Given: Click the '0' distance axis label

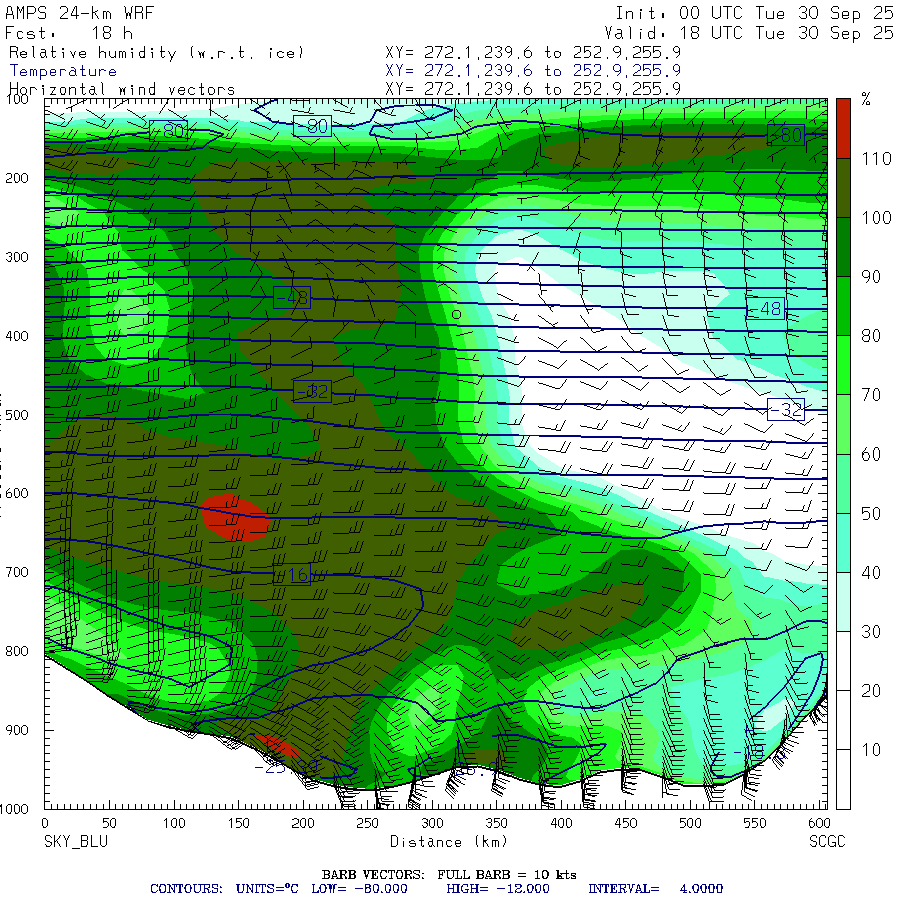Looking at the screenshot, I should (x=45, y=824).
